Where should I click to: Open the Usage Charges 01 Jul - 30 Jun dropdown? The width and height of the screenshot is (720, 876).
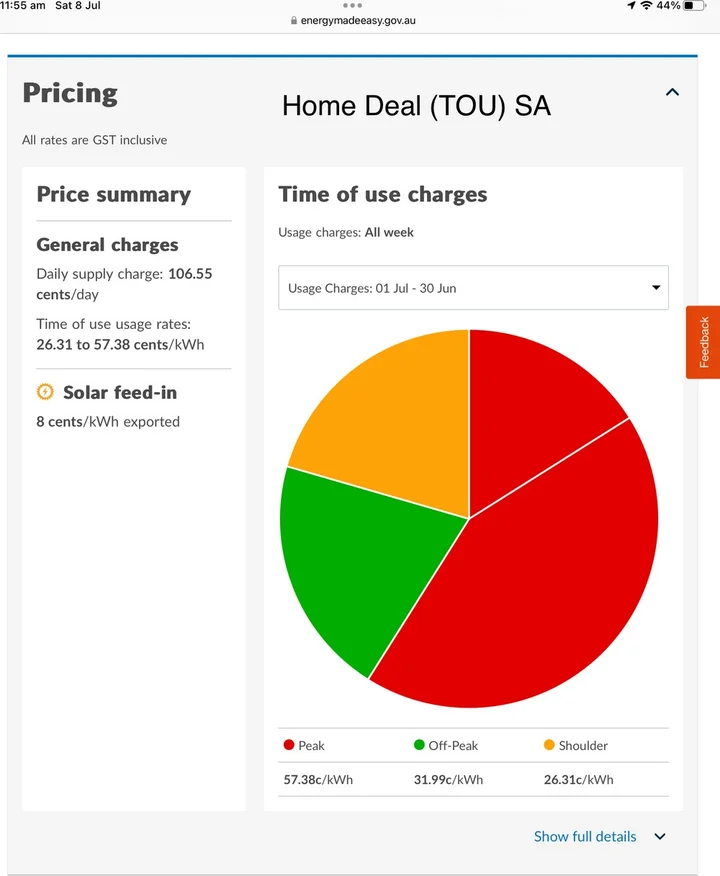coord(473,288)
